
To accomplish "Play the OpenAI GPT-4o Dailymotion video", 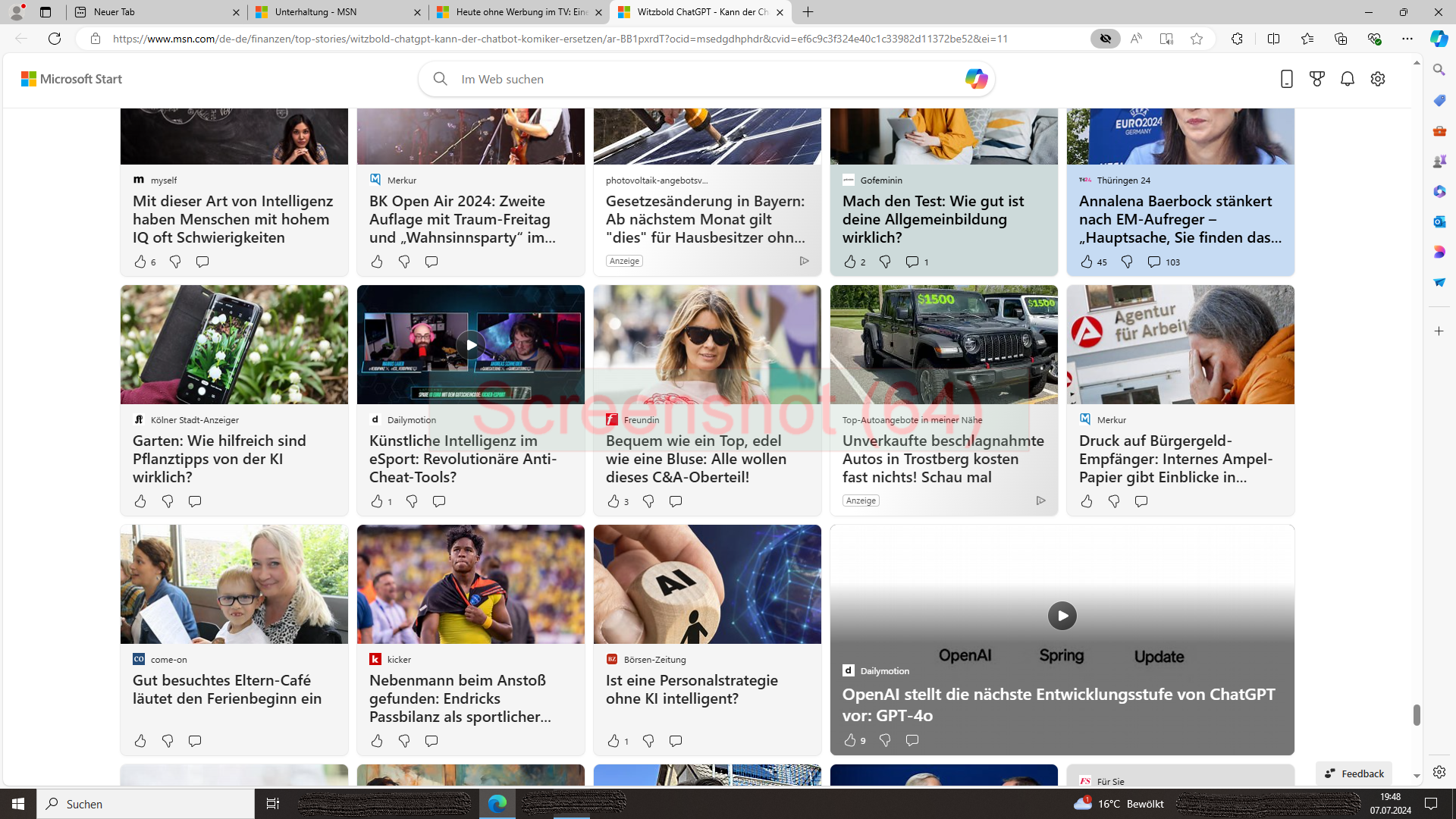I will tap(1062, 616).
